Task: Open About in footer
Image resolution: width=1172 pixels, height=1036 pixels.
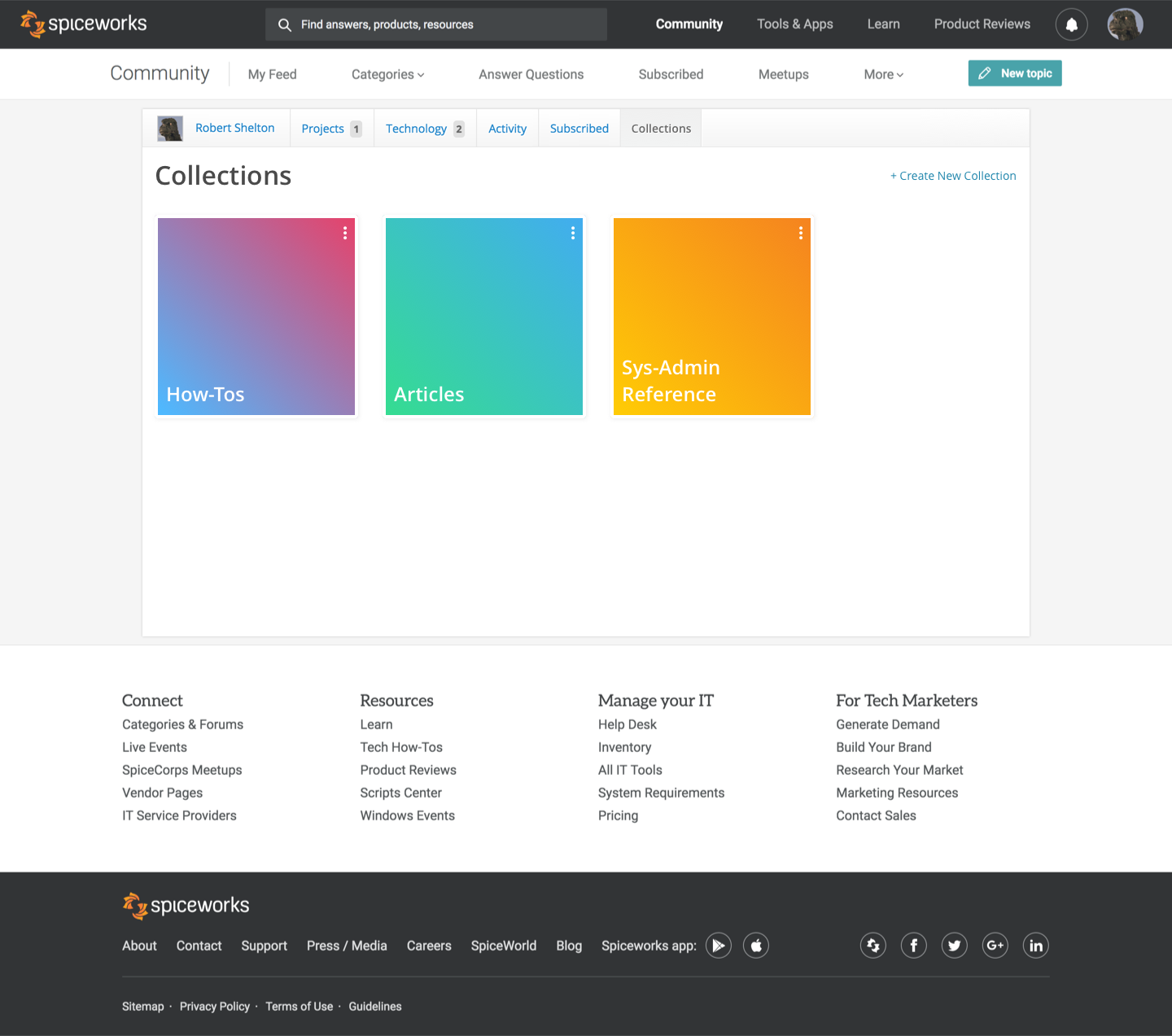Action: pos(139,946)
